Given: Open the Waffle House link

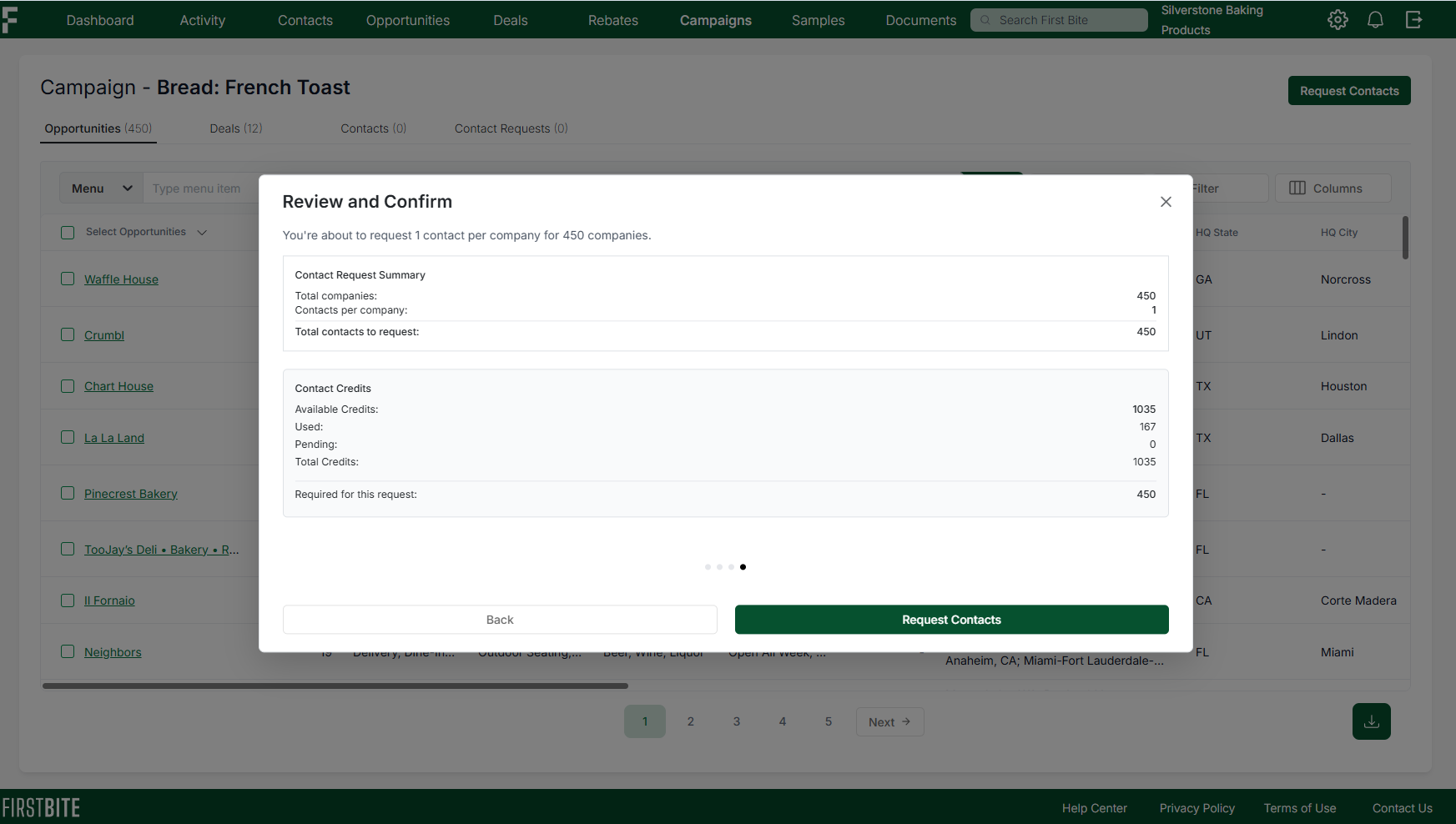Looking at the screenshot, I should [x=121, y=279].
